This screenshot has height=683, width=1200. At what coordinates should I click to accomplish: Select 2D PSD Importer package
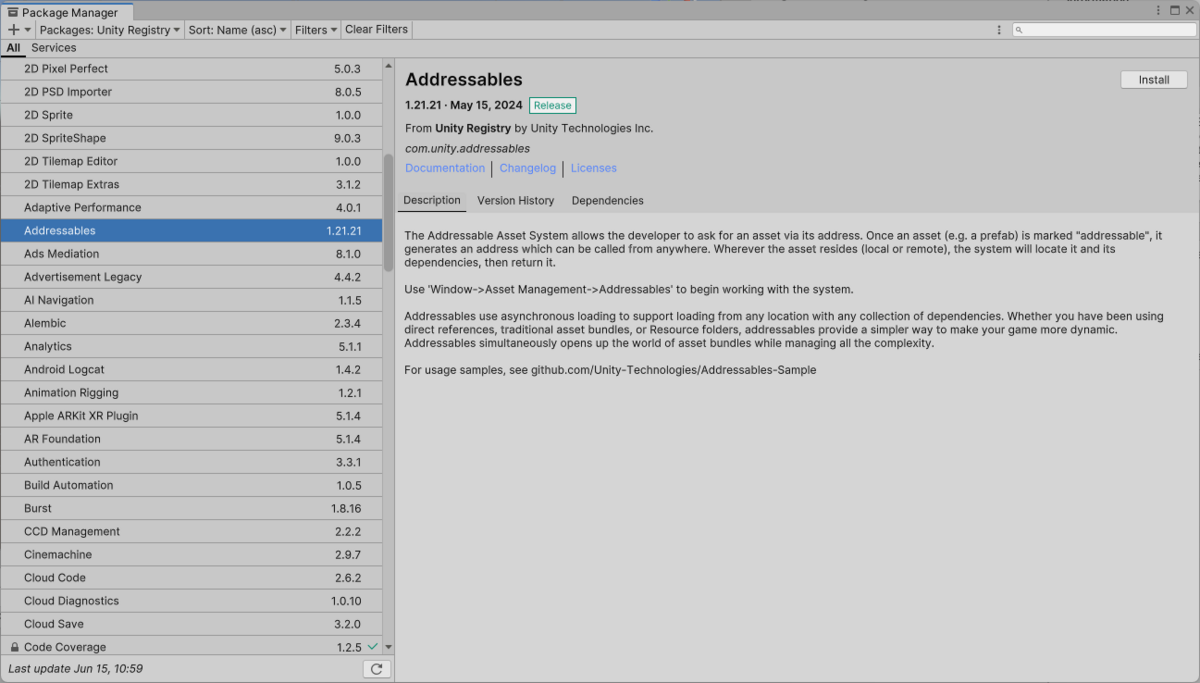(x=191, y=92)
